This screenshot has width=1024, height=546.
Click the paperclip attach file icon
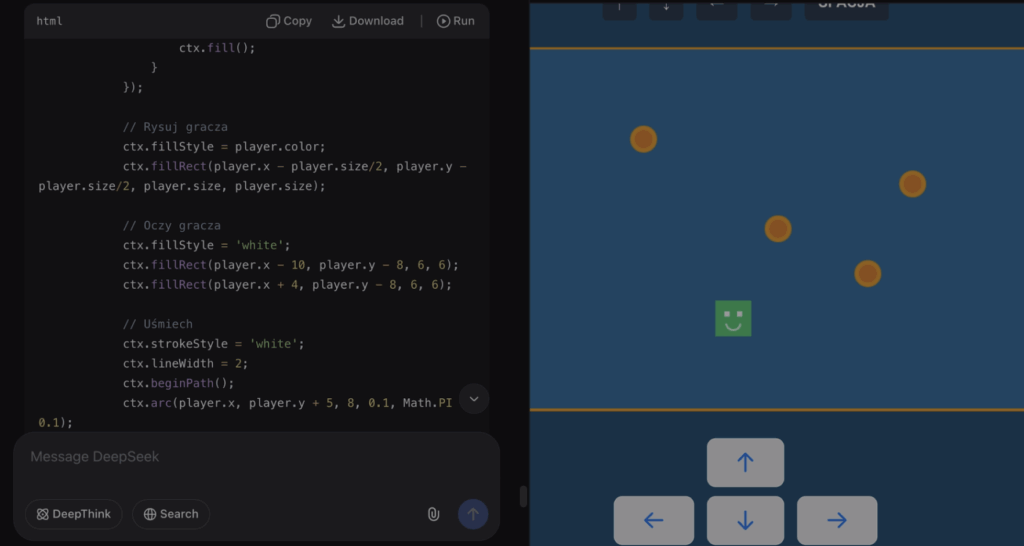coord(433,514)
